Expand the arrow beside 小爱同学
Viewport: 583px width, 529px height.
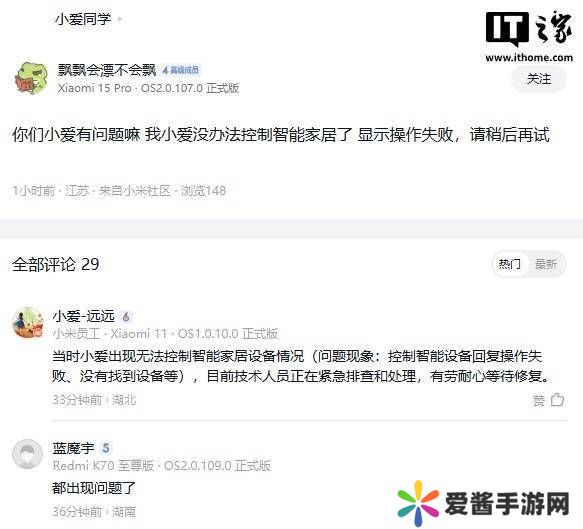point(119,19)
